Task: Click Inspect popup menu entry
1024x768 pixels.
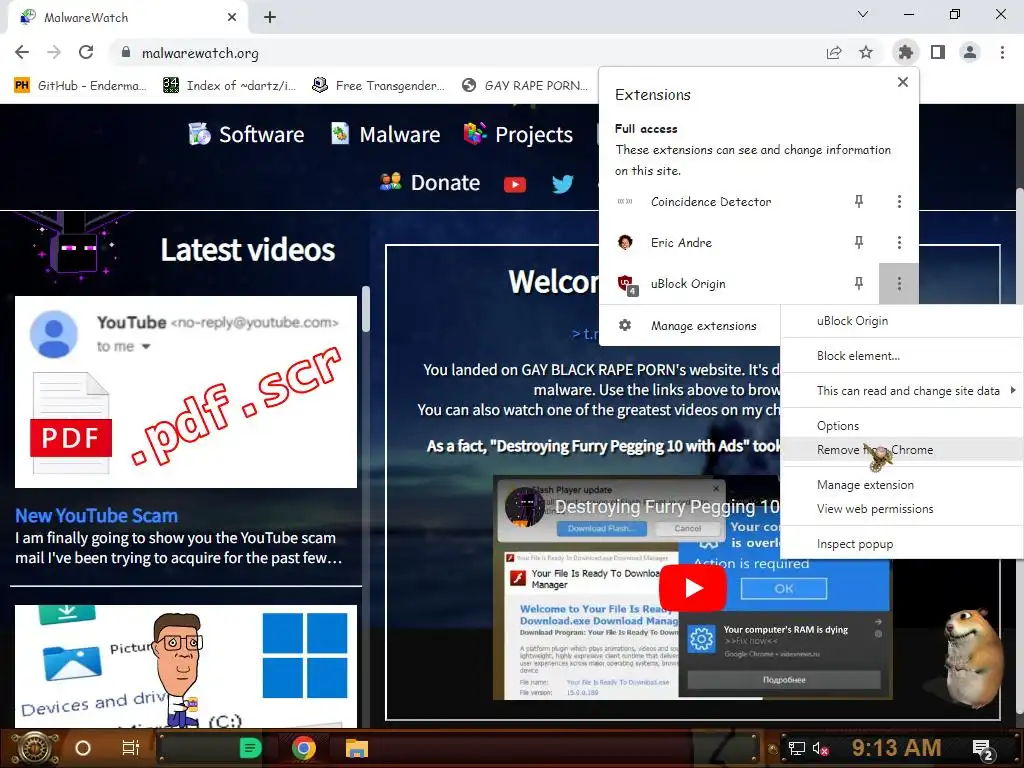Action: tap(901, 544)
